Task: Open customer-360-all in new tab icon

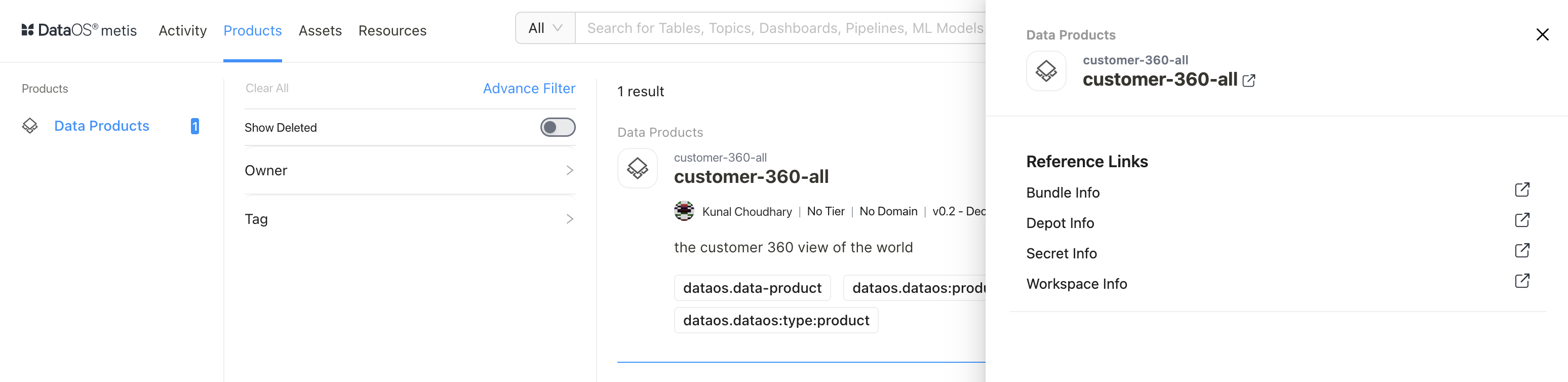Action: coord(1248,81)
